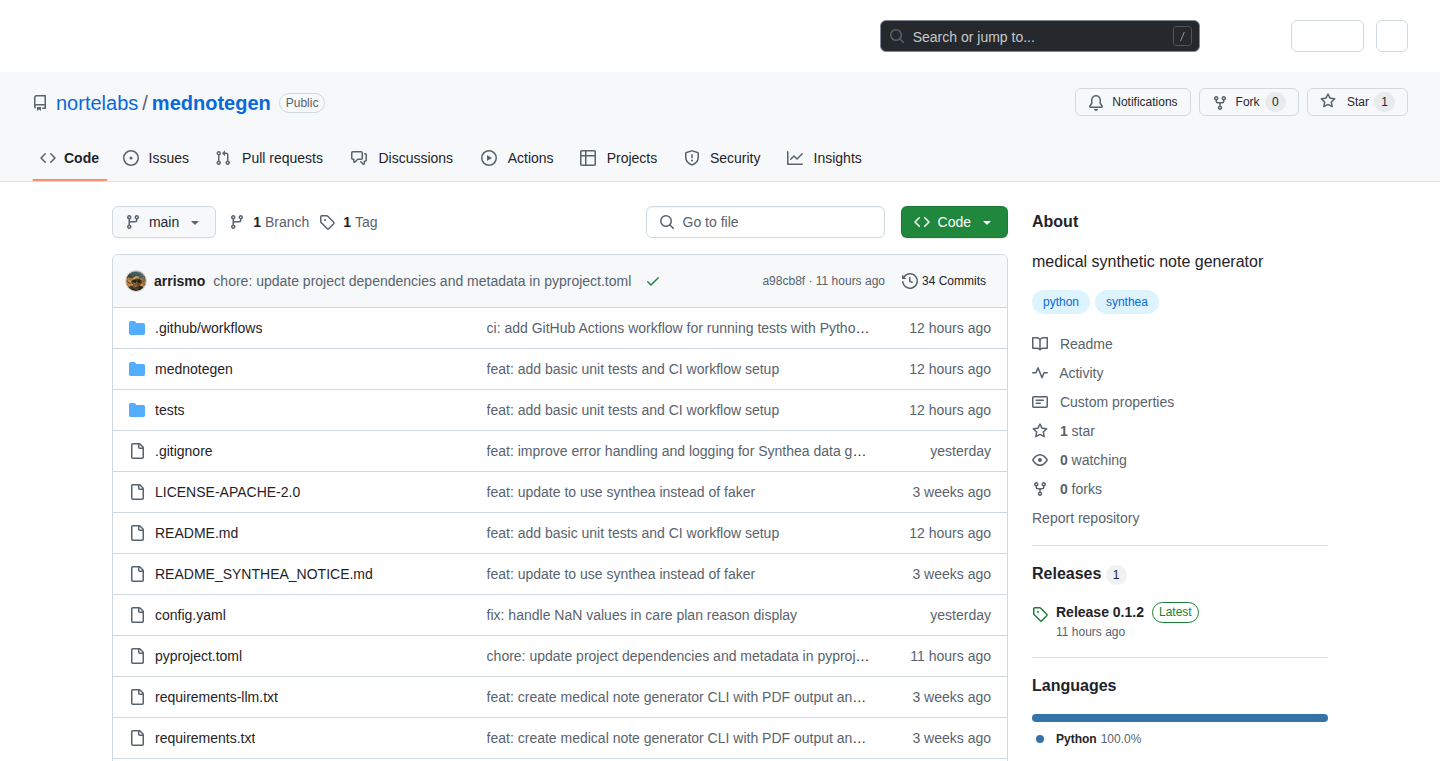The image size is (1440, 761).
Task: Click the config.yaml file icon
Action: [x=137, y=615]
